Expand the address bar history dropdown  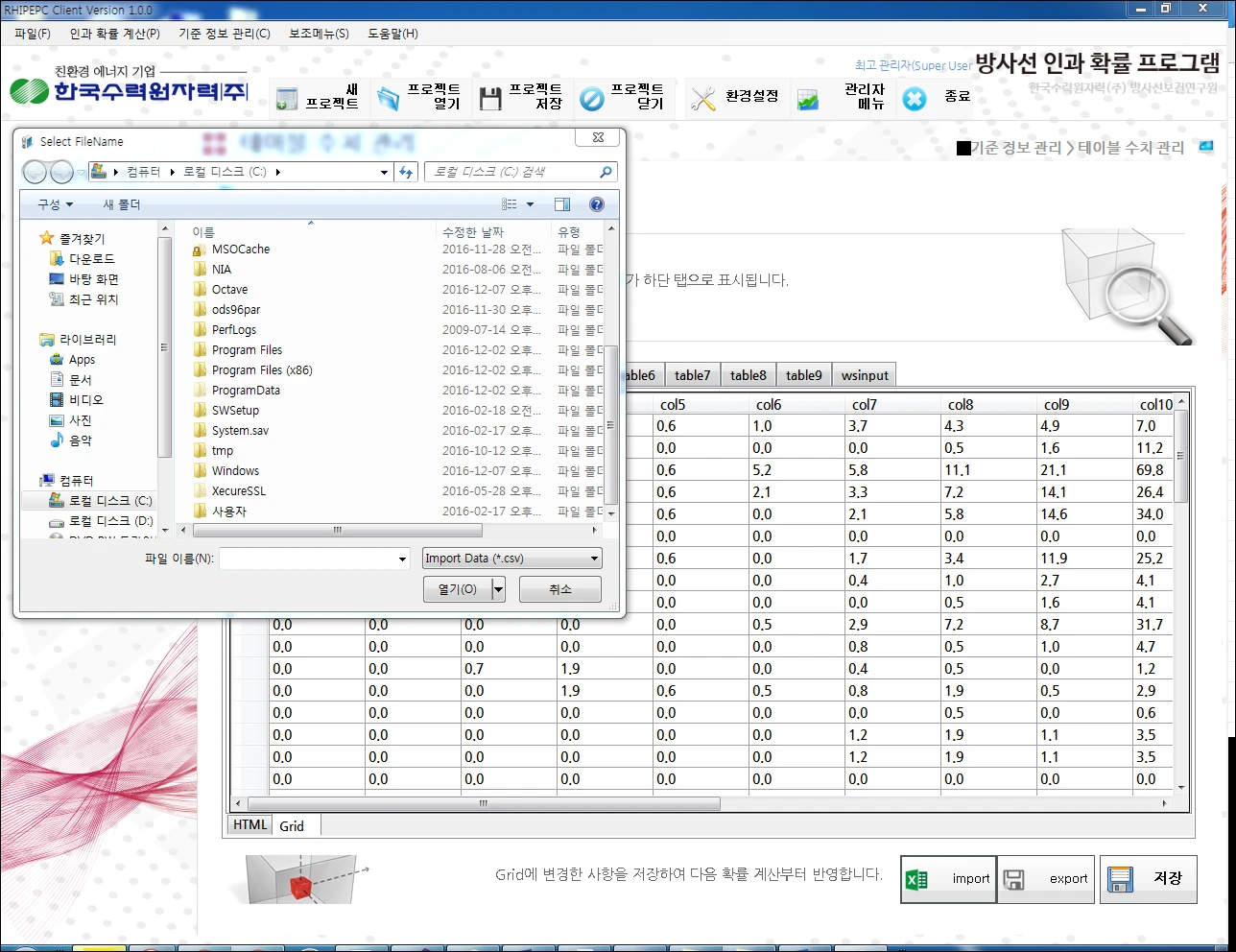384,172
